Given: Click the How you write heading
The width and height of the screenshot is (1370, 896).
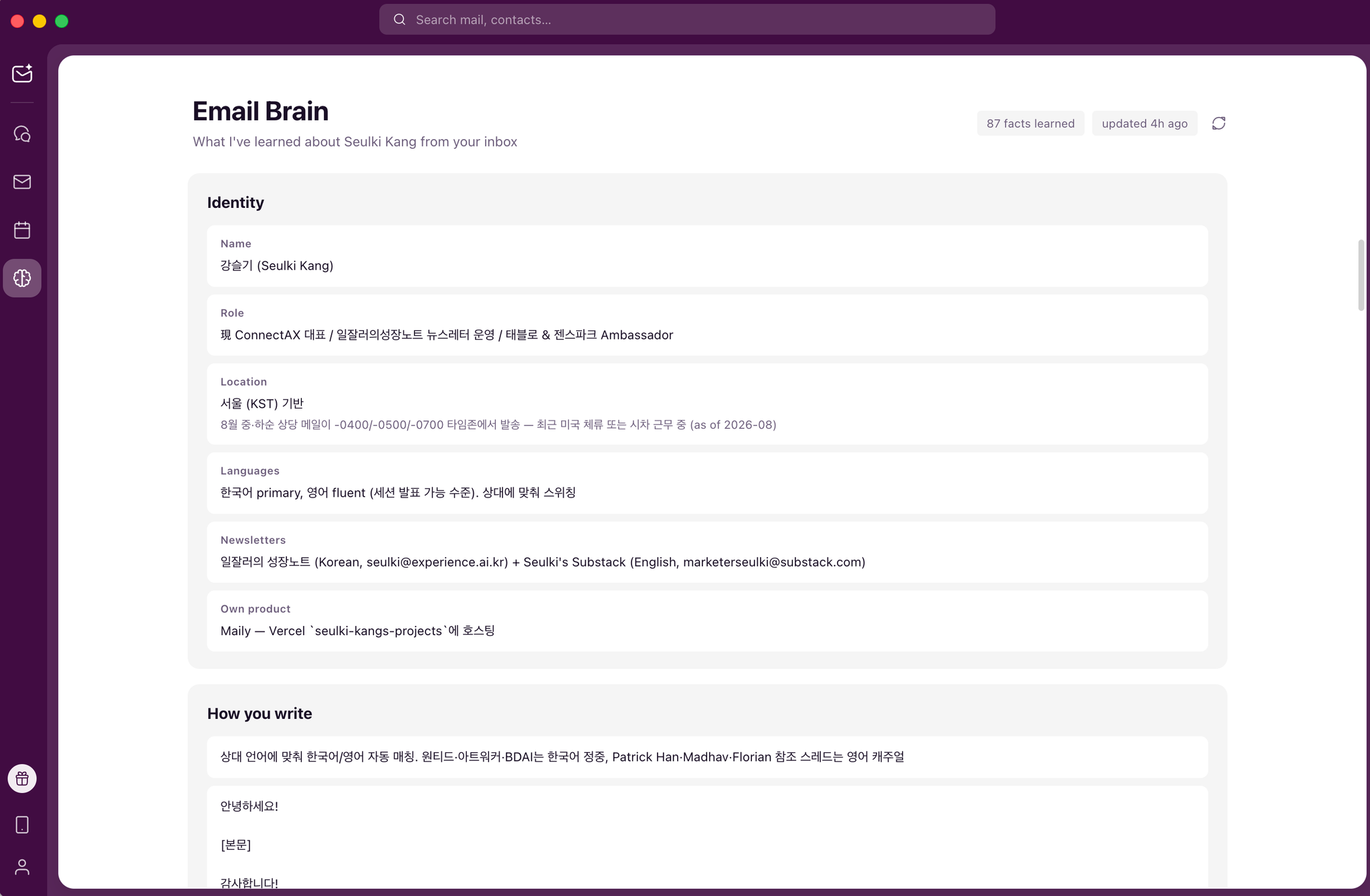Looking at the screenshot, I should click(260, 713).
